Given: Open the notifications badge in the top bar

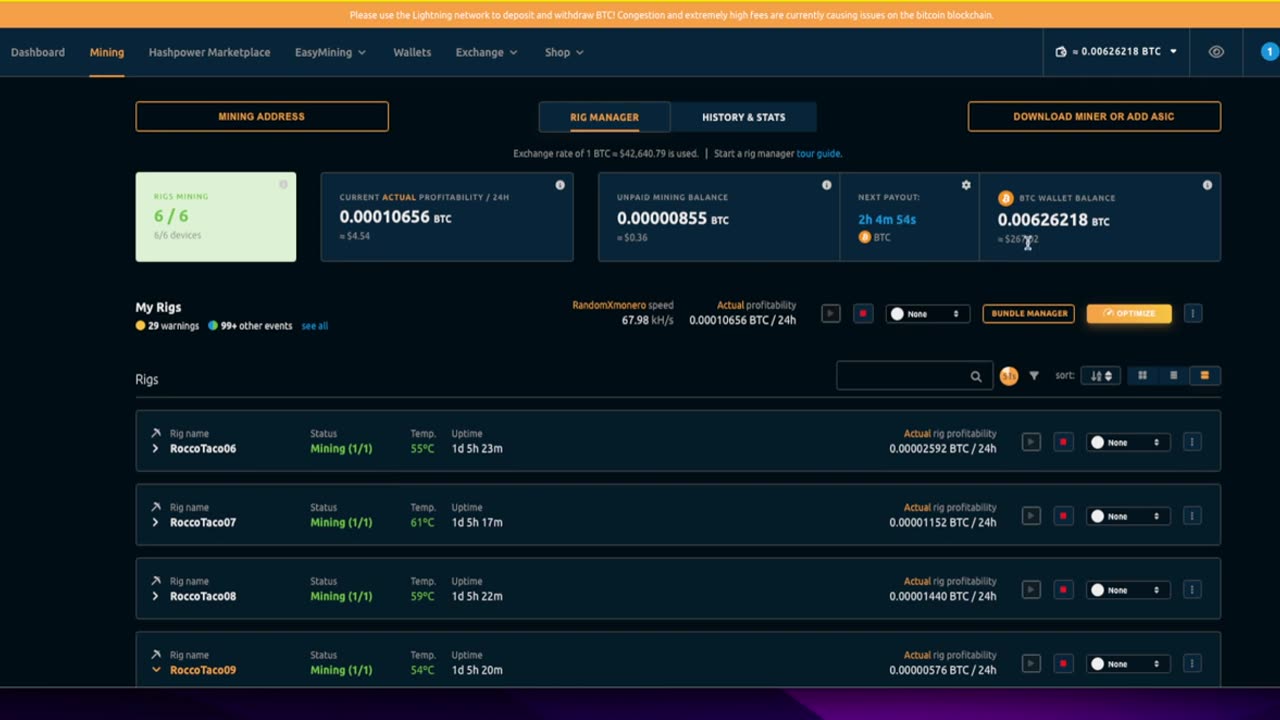Looking at the screenshot, I should click(1269, 52).
